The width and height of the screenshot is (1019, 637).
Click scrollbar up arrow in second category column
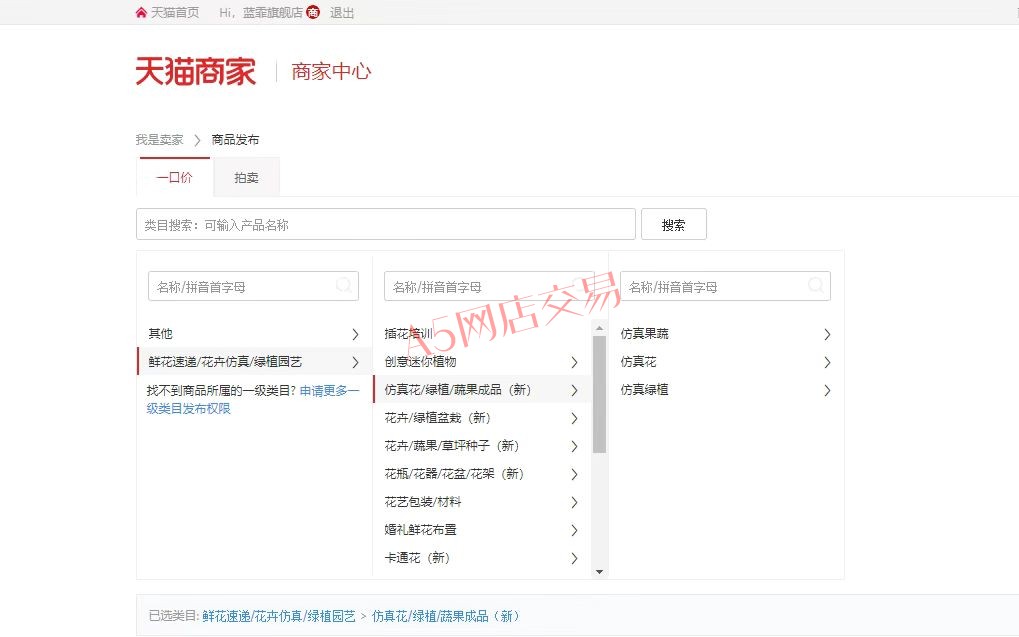599,329
